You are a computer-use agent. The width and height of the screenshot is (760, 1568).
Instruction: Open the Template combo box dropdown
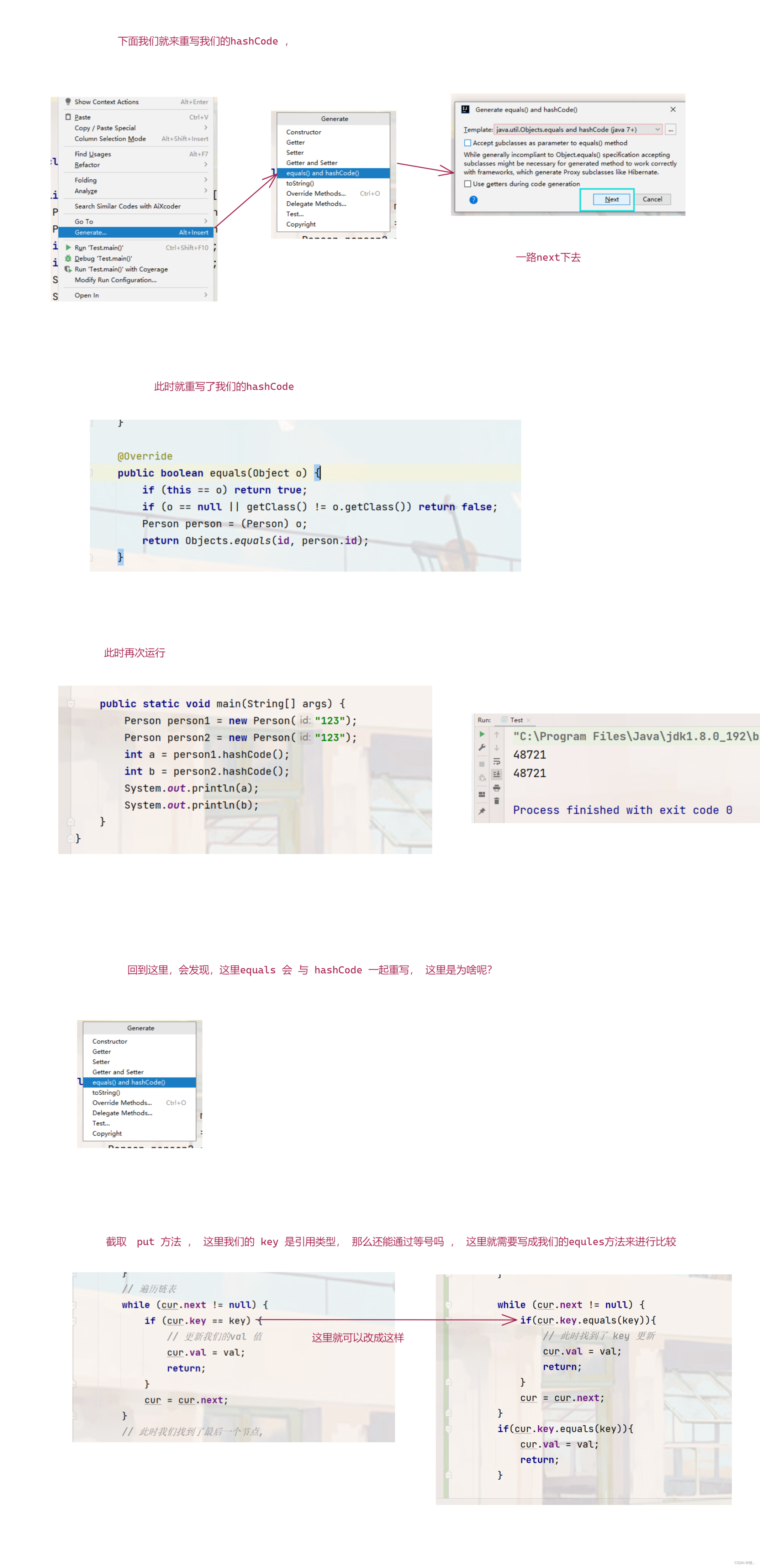click(x=657, y=130)
